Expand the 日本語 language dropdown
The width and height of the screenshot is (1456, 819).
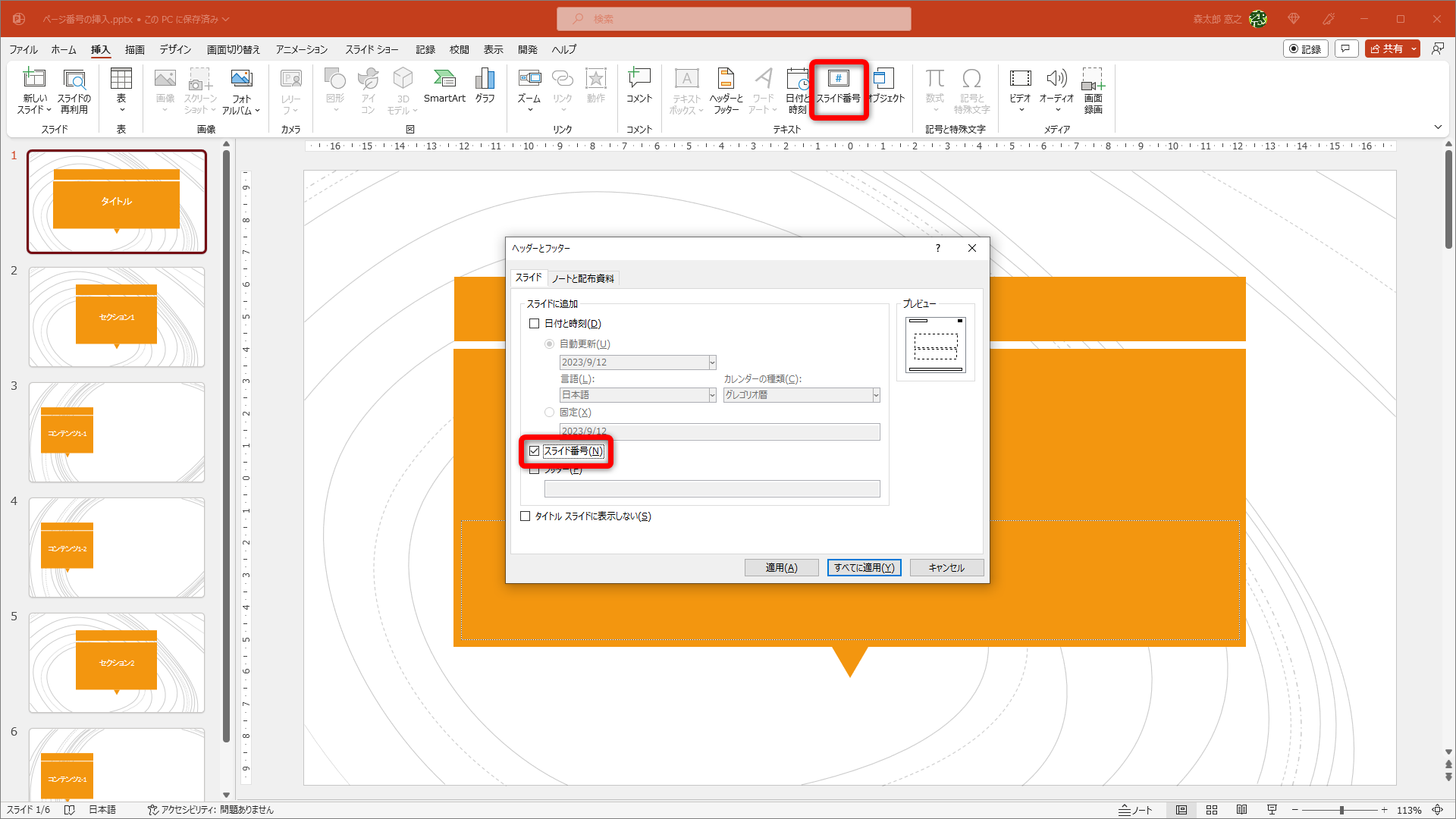click(712, 395)
